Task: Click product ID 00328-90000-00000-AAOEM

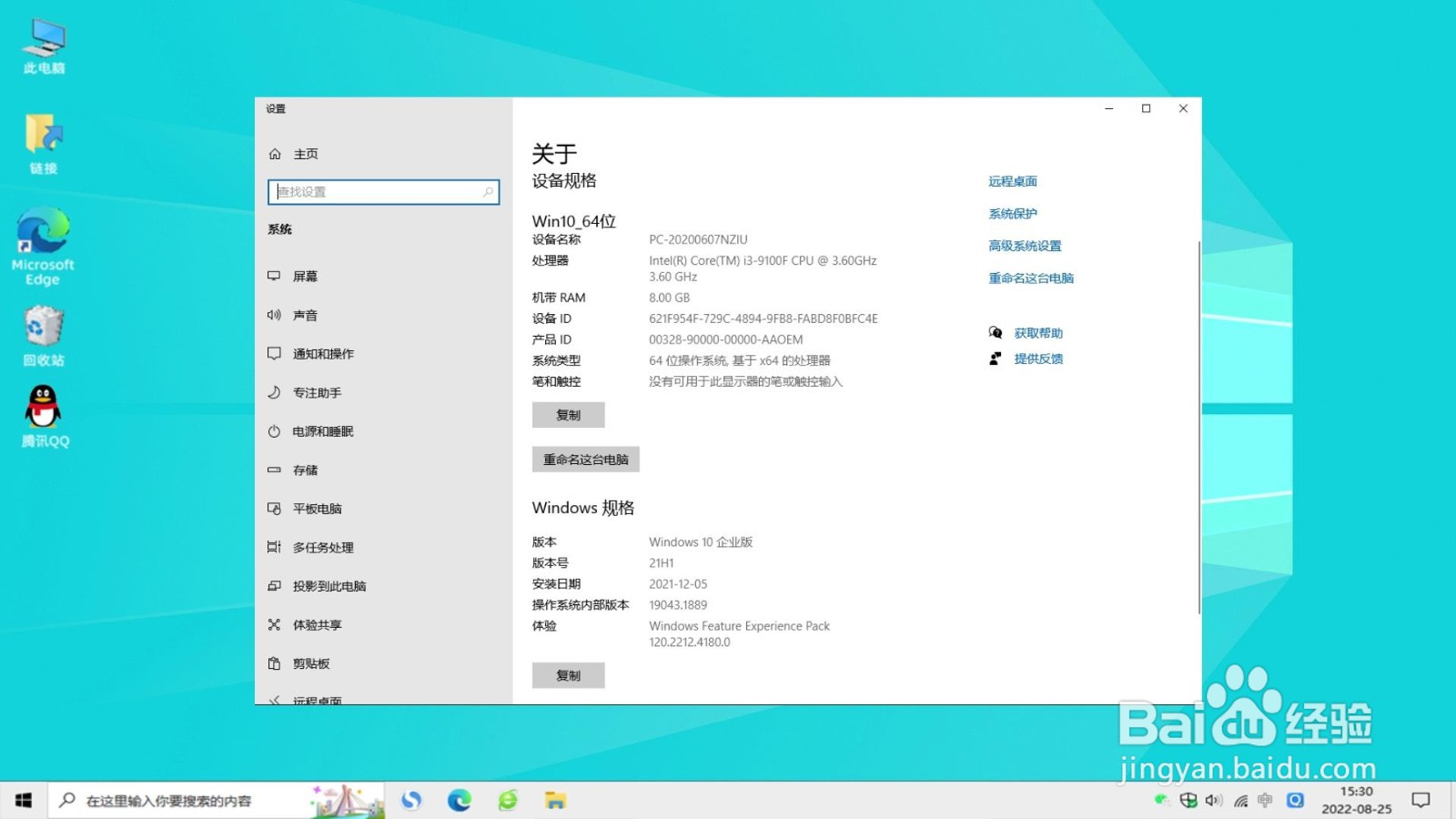Action: (725, 339)
